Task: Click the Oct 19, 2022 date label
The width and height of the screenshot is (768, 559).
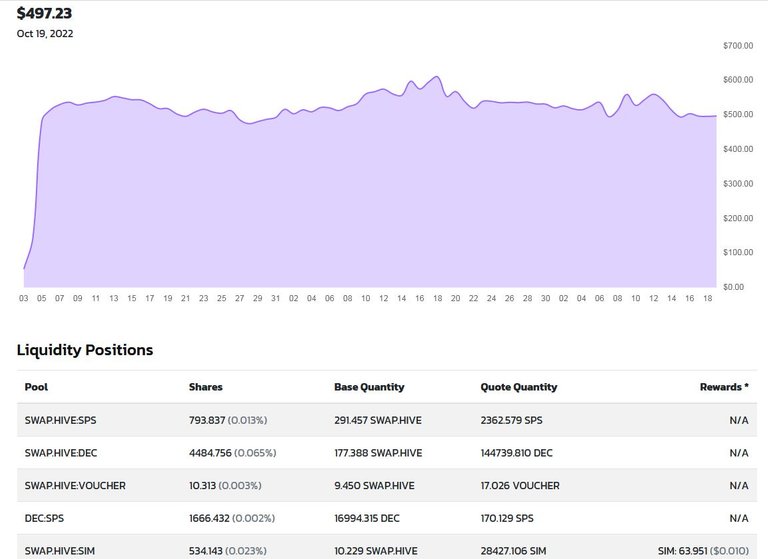Action: click(45, 34)
